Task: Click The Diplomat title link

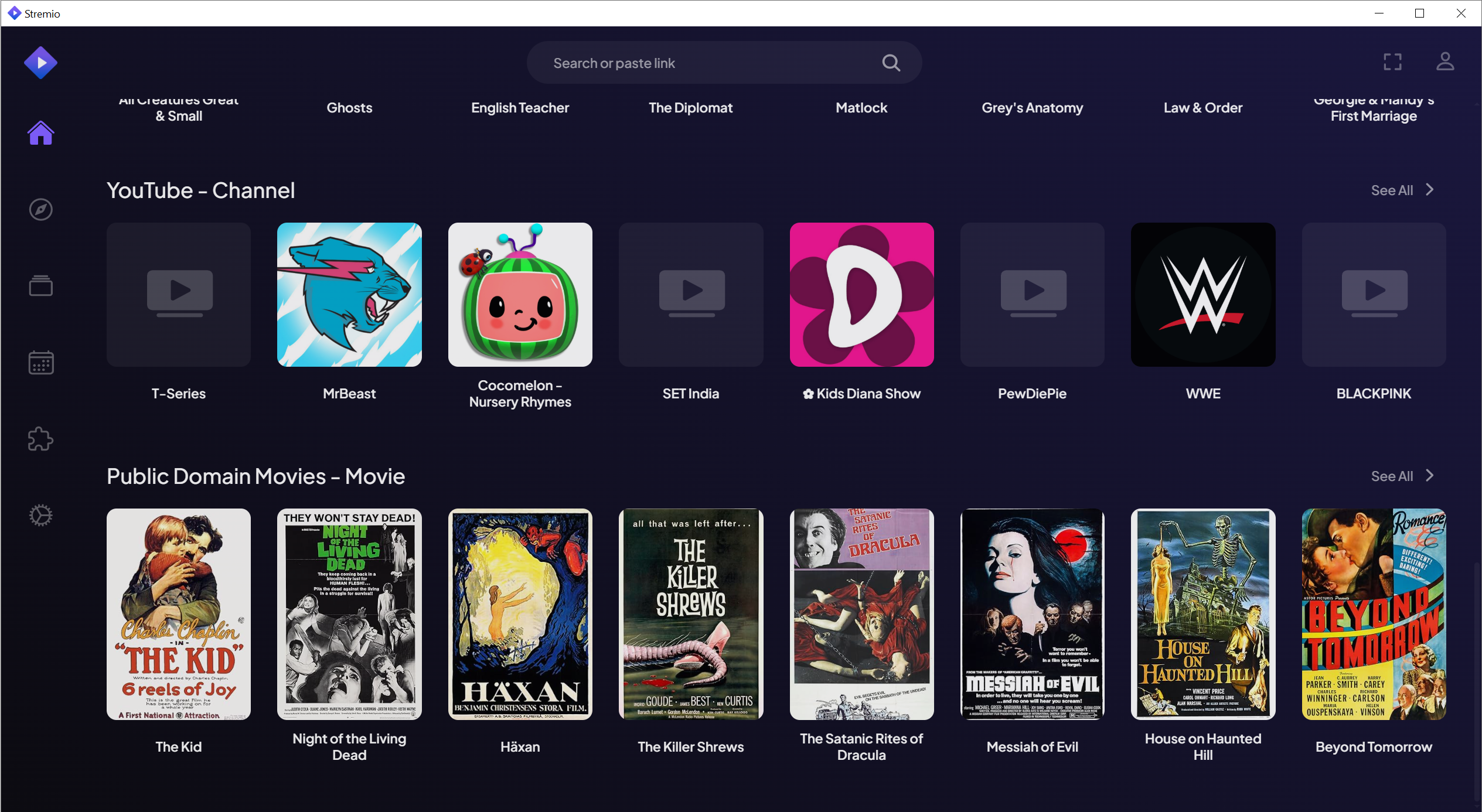Action: [x=690, y=108]
